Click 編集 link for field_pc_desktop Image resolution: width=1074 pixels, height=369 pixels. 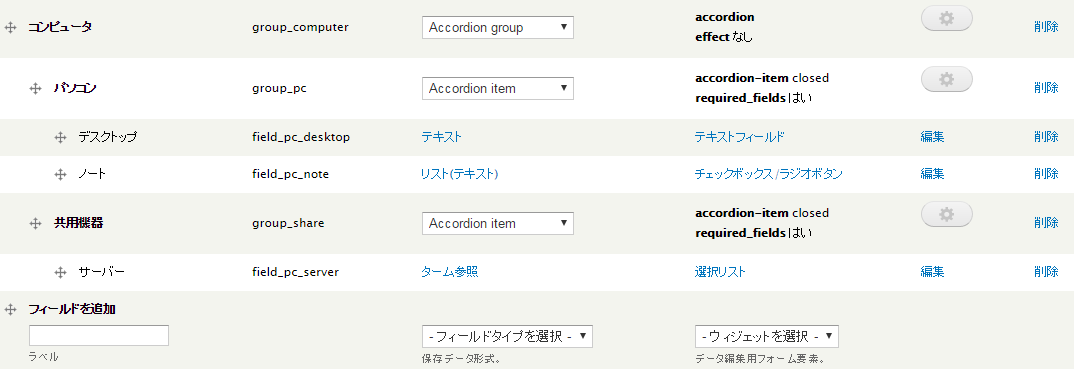click(932, 137)
